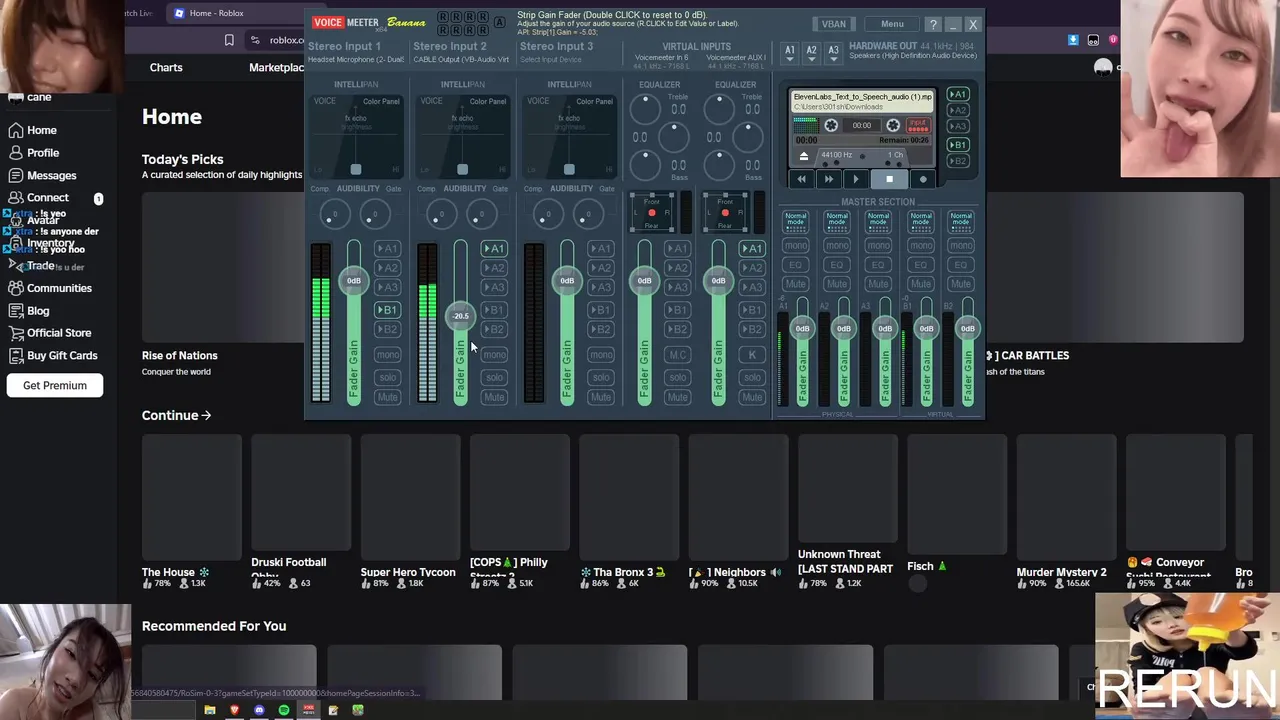Viewport: 1280px width, 720px height.
Task: Open Spotify from taskbar
Action: 284,710
